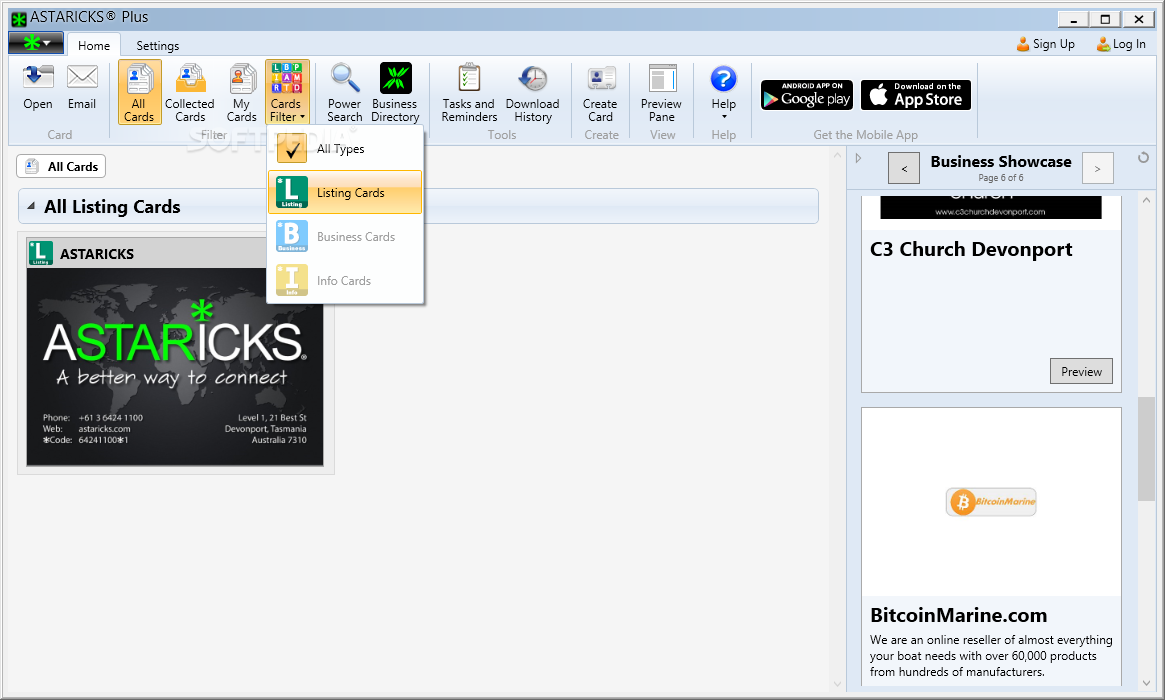Open Cards Filter dropdown in ribbon
This screenshot has width=1165, height=700.
(287, 92)
